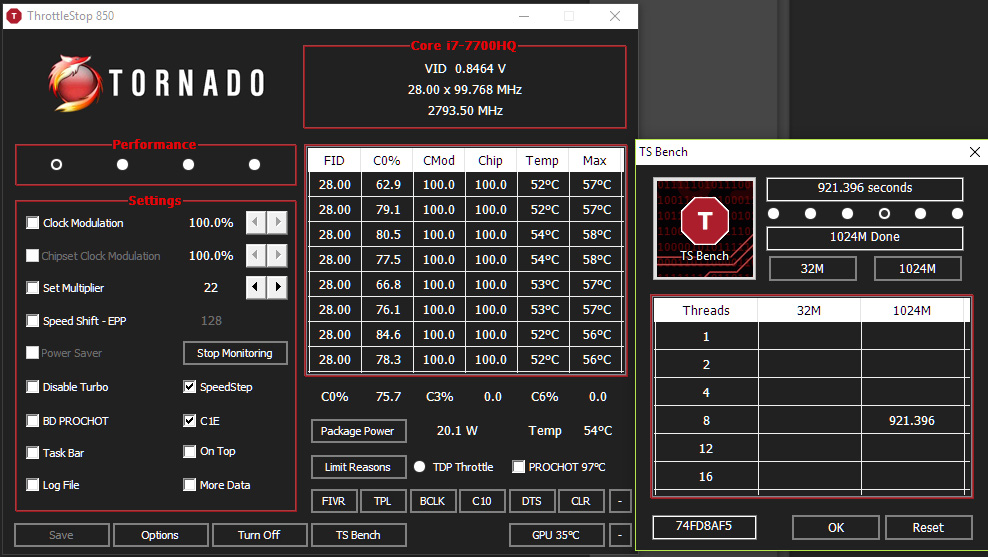The image size is (988, 557).
Task: Select the second TS Bench size radio
Action: 811,214
